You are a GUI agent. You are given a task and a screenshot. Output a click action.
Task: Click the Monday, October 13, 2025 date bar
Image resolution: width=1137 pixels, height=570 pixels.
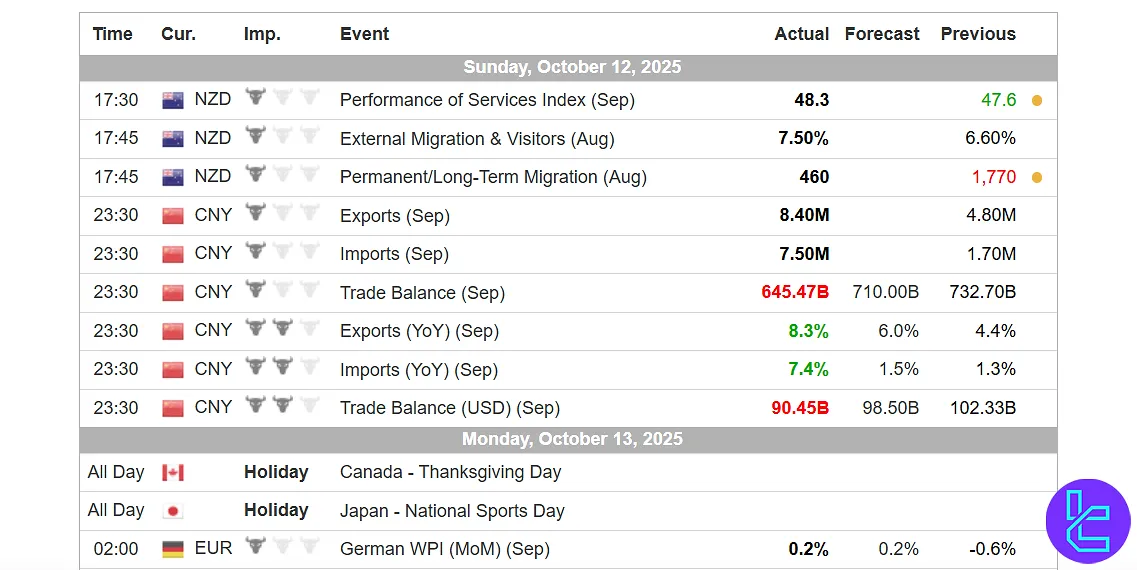pos(572,439)
